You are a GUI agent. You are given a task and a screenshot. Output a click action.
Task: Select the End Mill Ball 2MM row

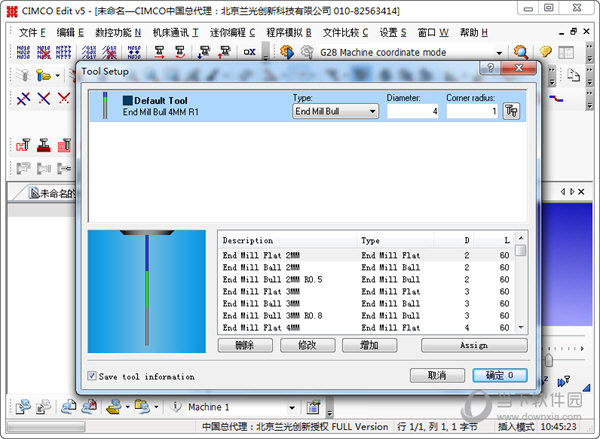tap(367, 267)
